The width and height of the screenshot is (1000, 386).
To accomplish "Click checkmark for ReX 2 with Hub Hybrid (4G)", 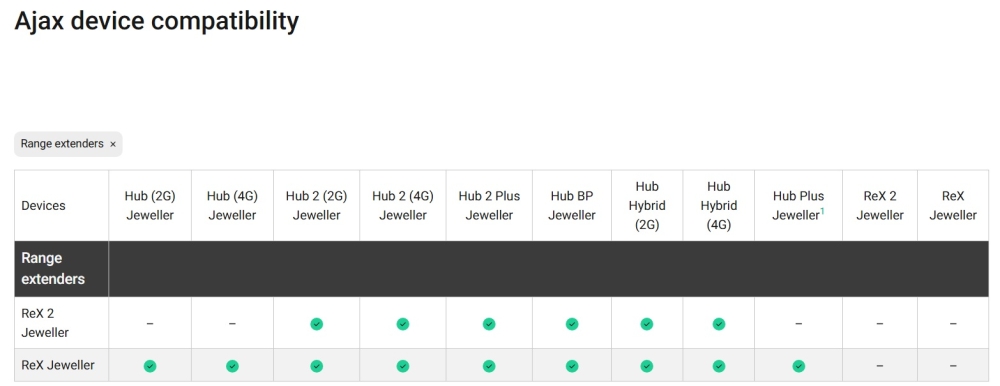I will [719, 324].
